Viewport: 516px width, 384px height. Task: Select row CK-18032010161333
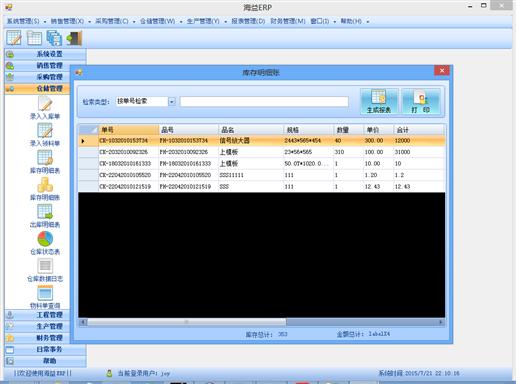(262, 164)
